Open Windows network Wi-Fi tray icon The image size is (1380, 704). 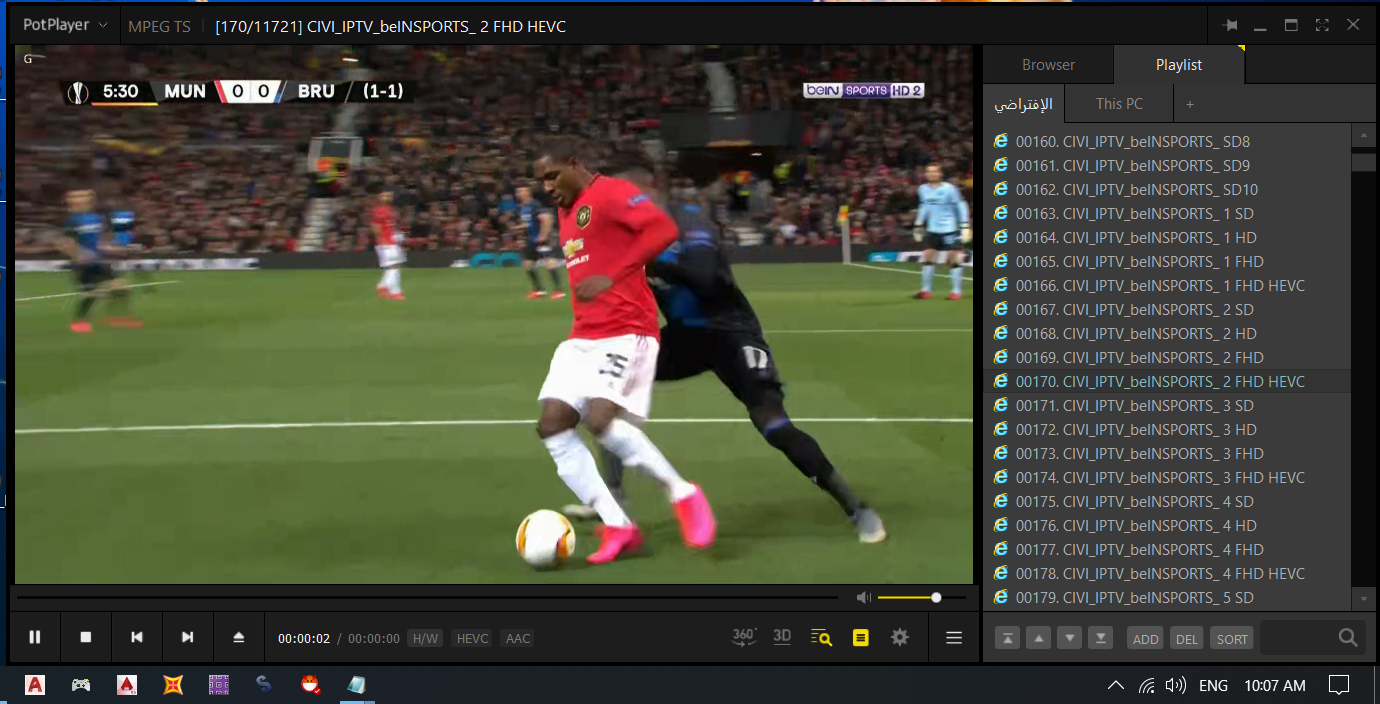1147,686
